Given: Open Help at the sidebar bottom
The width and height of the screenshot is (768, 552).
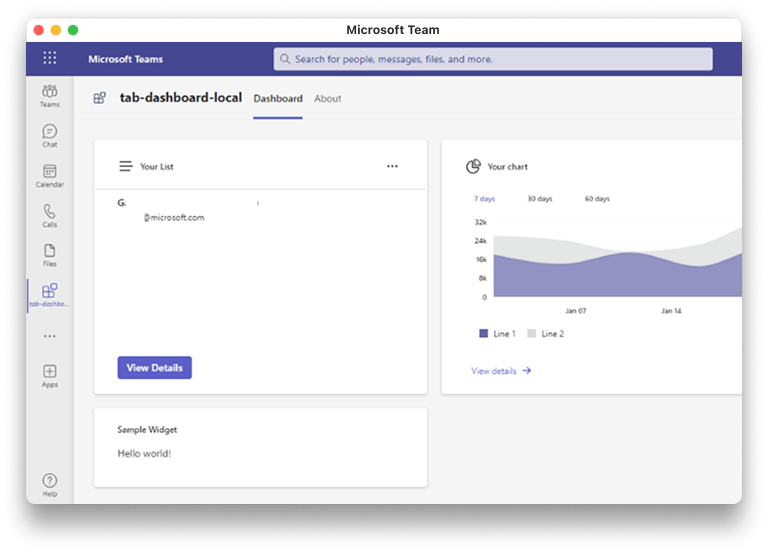Looking at the screenshot, I should click(49, 485).
